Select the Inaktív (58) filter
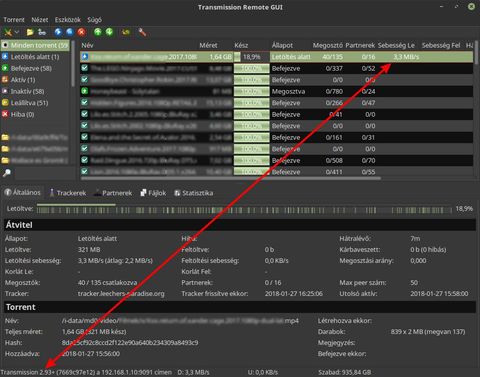 tap(35, 91)
